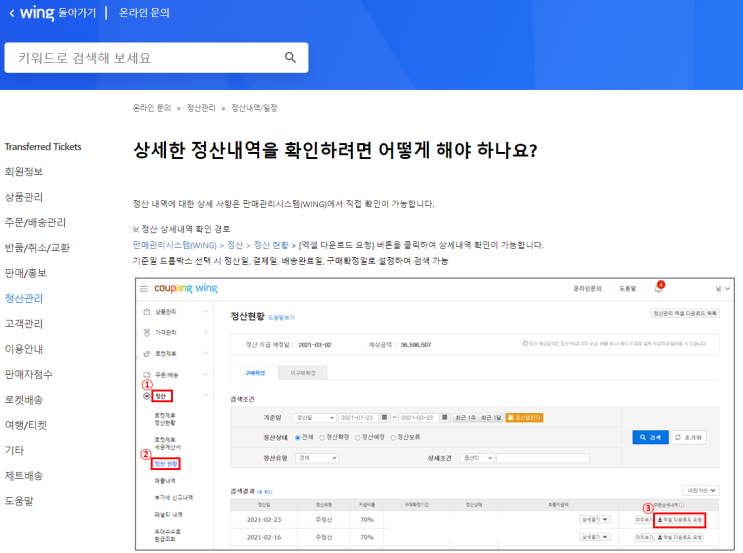Click the orange 정산캘린더 button
This screenshot has width=743, height=553.
coord(524,417)
